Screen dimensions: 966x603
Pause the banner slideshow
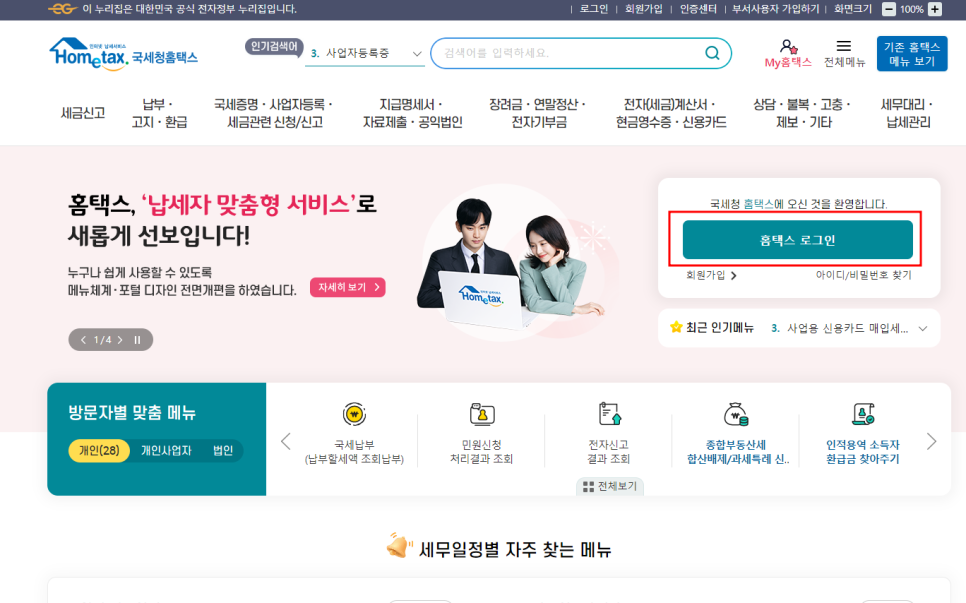click(x=137, y=340)
